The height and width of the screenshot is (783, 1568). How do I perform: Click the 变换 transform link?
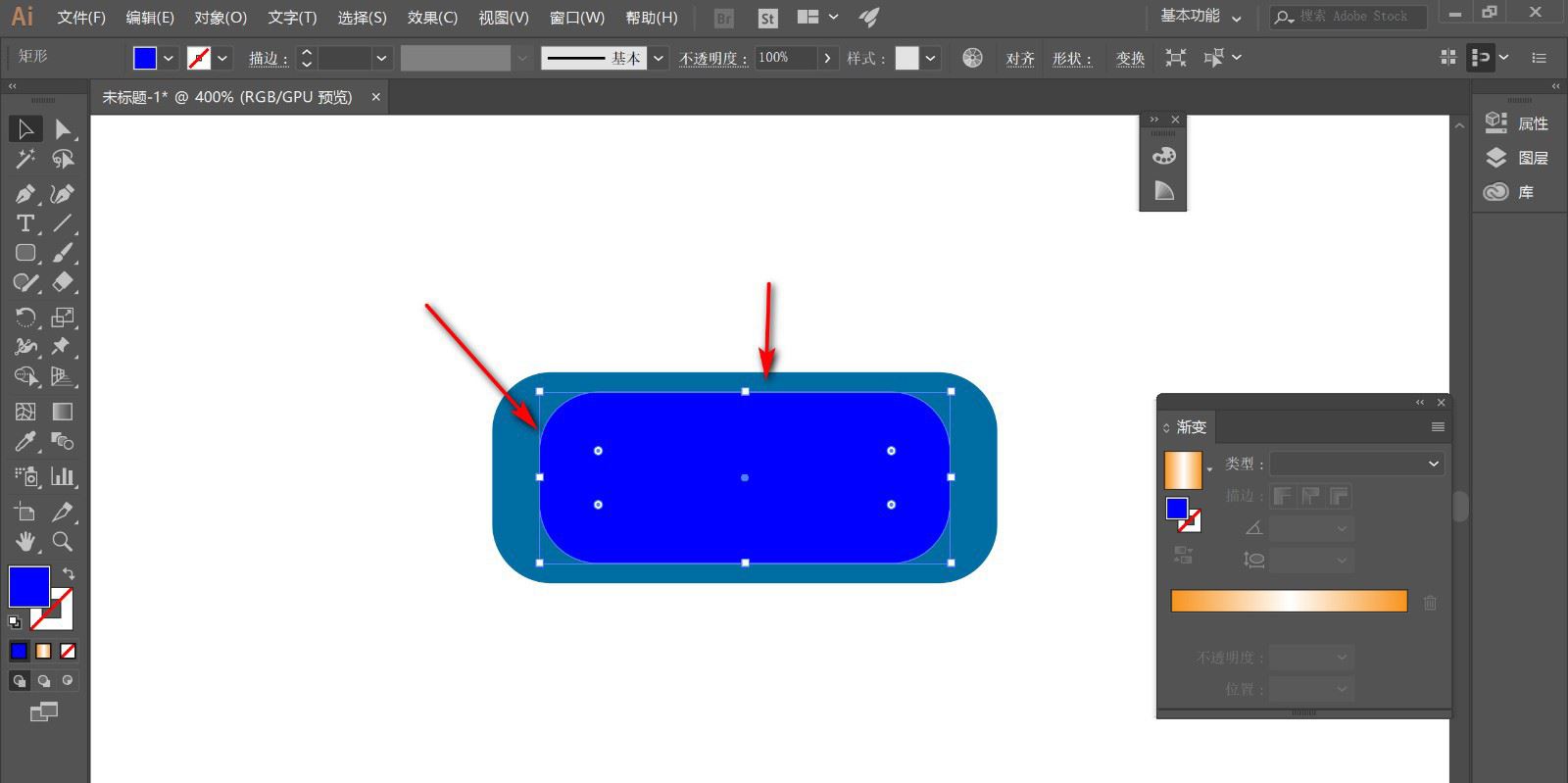click(x=1130, y=59)
